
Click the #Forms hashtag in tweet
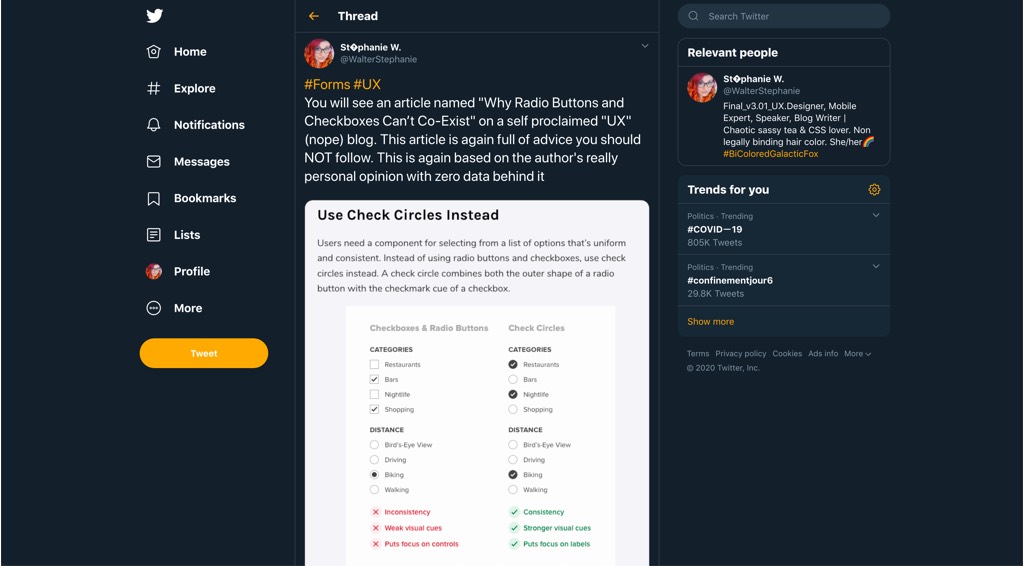click(326, 84)
